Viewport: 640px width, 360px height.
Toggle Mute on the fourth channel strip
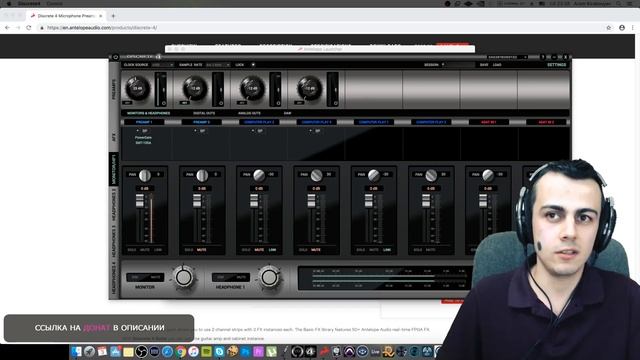(x=316, y=250)
